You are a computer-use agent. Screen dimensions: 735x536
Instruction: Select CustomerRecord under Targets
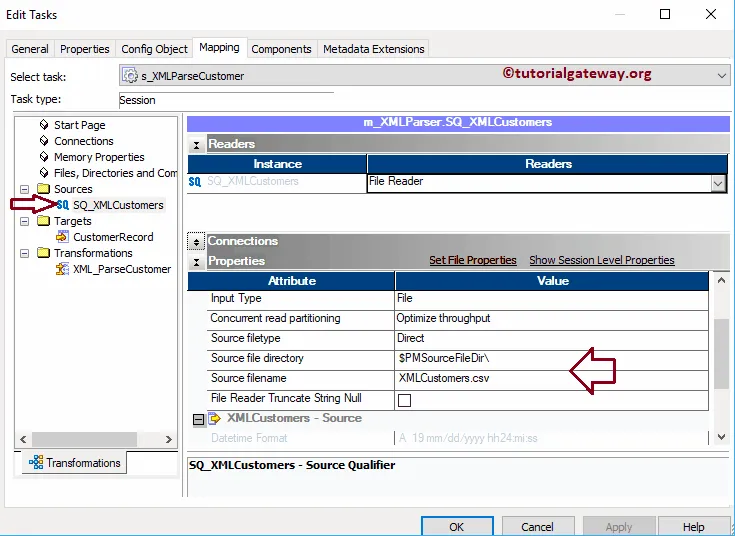click(113, 237)
